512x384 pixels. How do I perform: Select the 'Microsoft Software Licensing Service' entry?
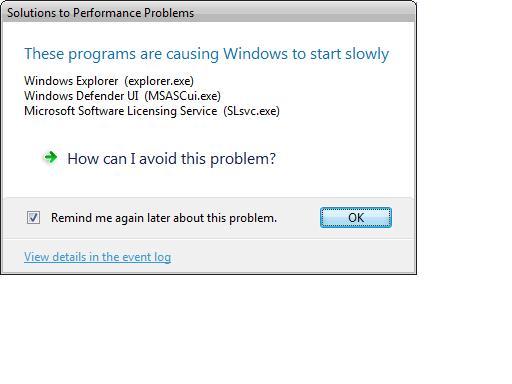[121, 111]
